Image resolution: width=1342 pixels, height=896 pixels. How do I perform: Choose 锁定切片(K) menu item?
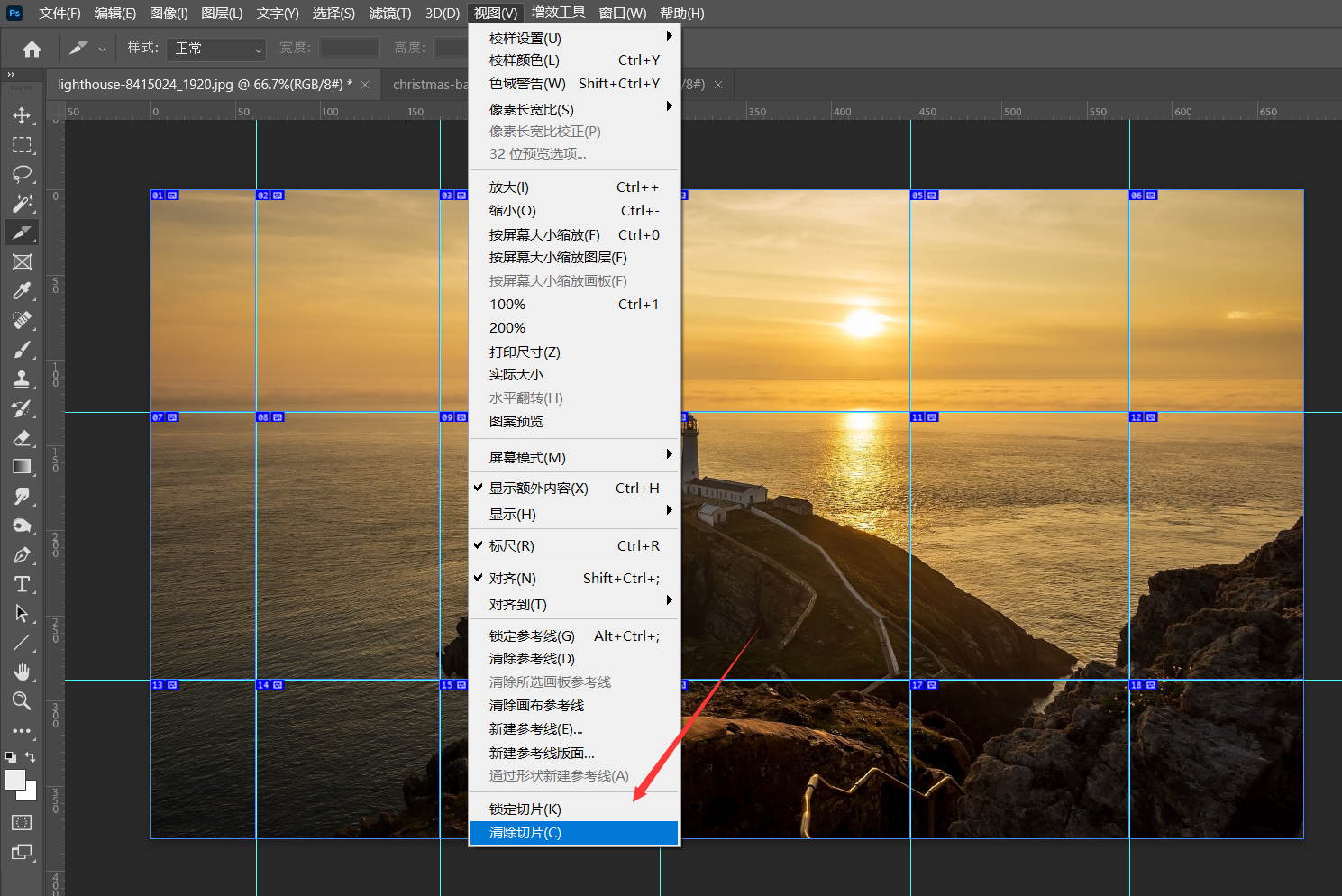point(574,809)
